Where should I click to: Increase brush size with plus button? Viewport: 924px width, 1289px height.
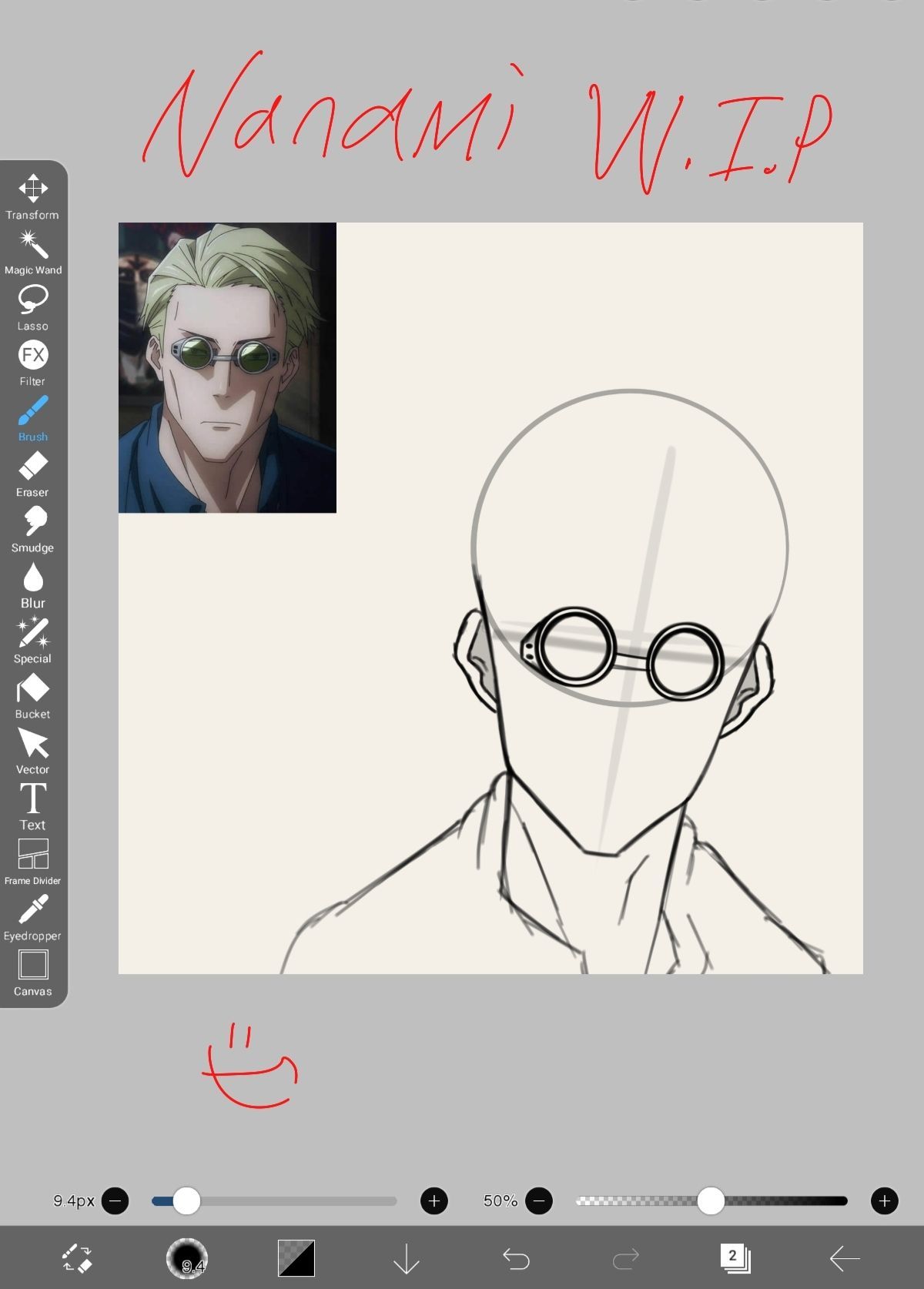tap(434, 1200)
